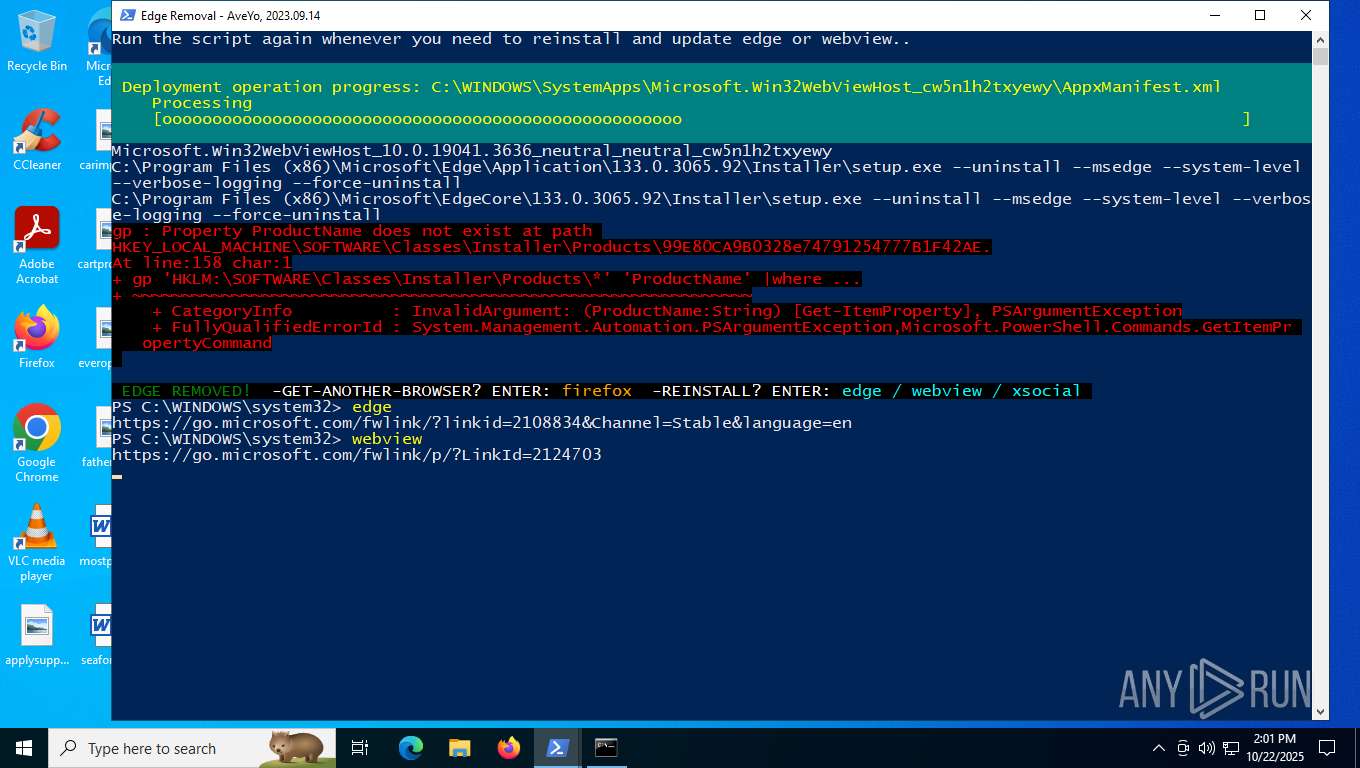Select the VLC media player desktop icon
The height and width of the screenshot is (768, 1360).
[x=37, y=543]
